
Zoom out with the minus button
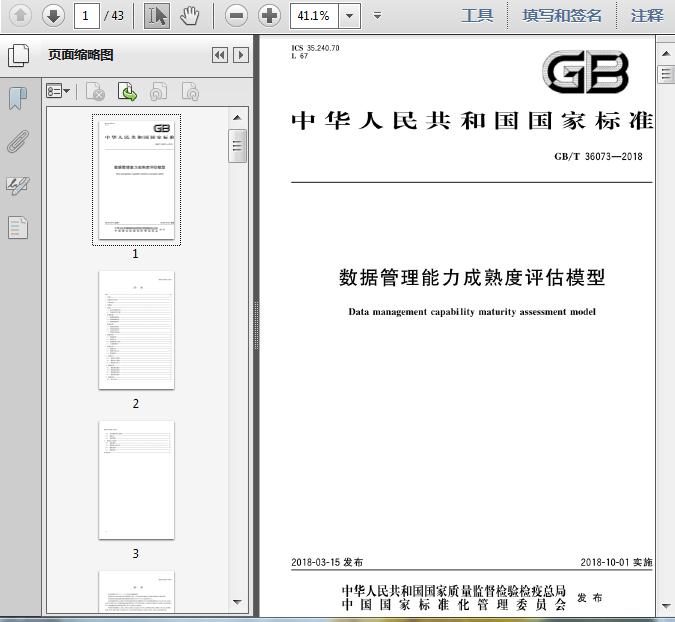[x=236, y=16]
